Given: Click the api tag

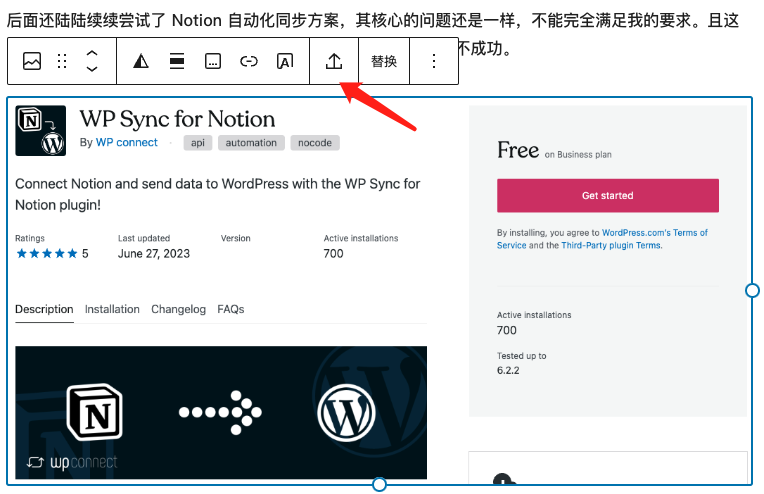Looking at the screenshot, I should pos(198,143).
